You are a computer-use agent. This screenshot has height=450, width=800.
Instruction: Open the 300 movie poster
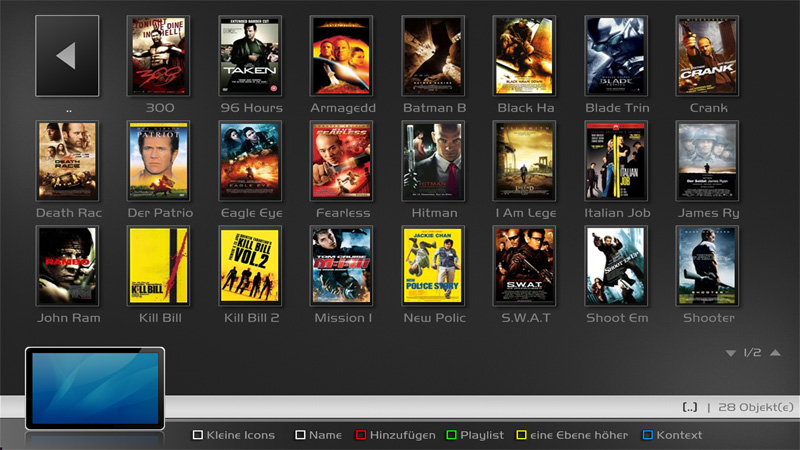(159, 56)
